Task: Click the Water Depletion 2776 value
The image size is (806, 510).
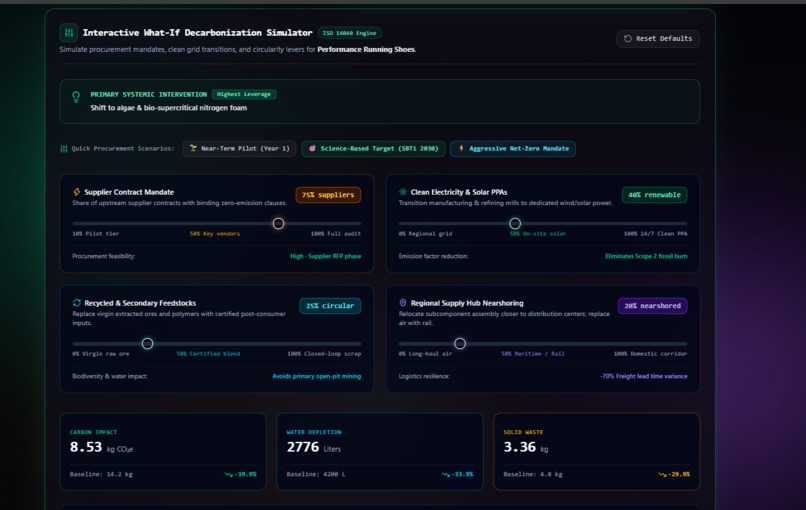Action: [303, 447]
